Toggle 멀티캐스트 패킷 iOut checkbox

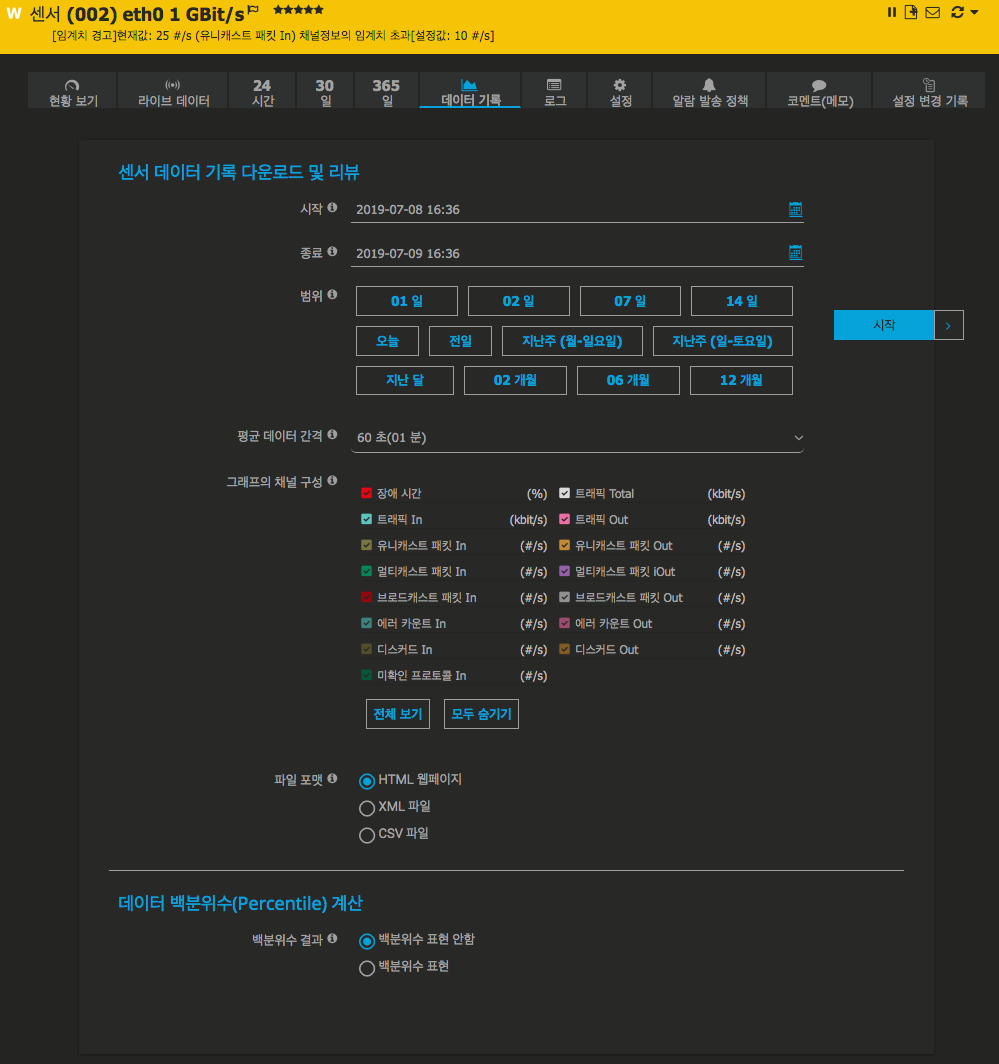point(564,571)
